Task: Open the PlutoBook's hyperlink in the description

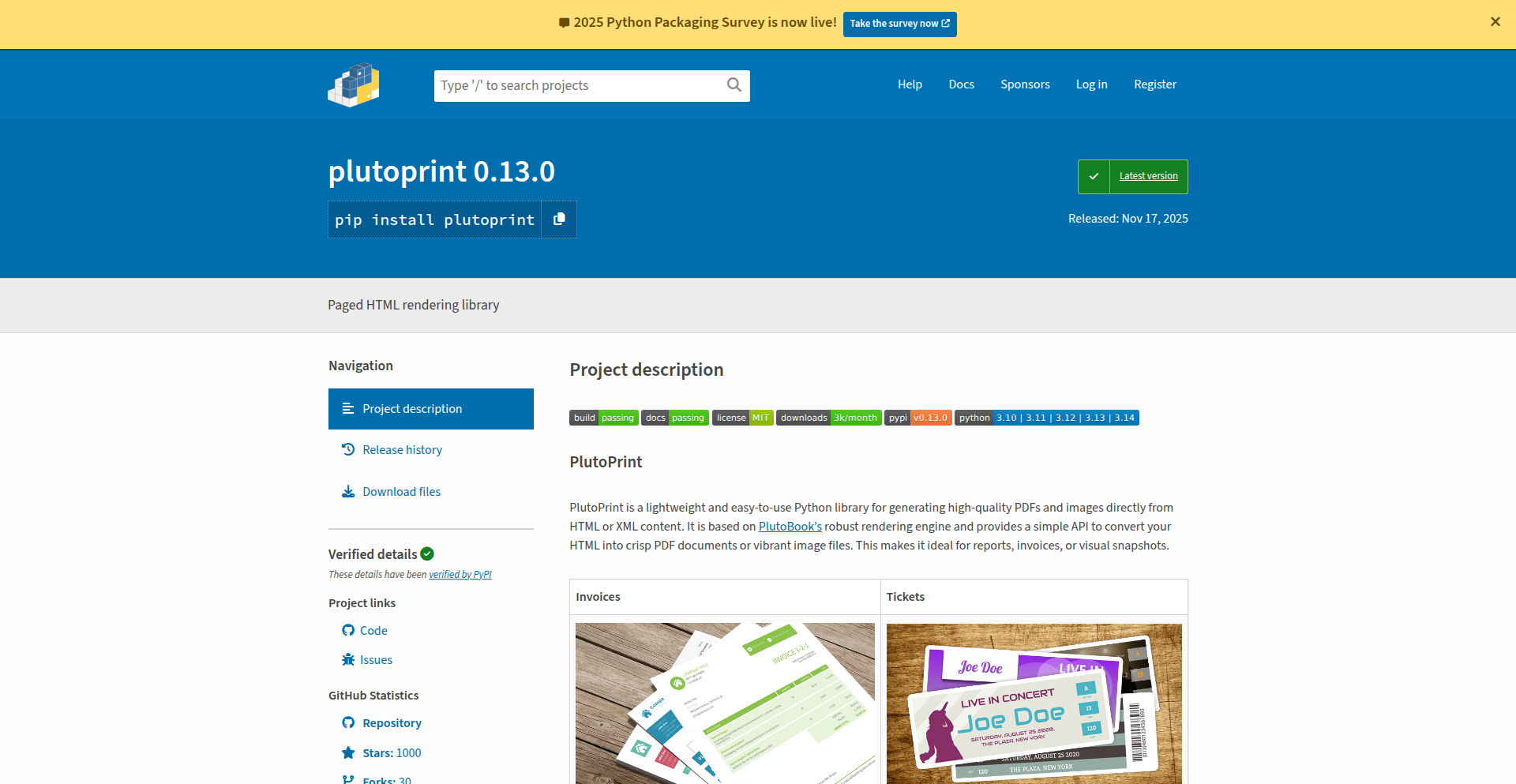Action: pos(790,526)
